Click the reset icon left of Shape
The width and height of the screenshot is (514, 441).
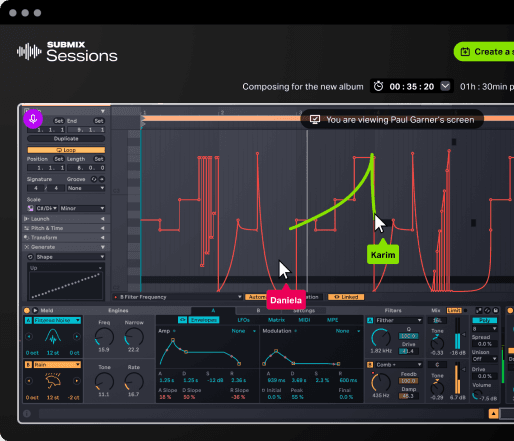tap(30, 257)
